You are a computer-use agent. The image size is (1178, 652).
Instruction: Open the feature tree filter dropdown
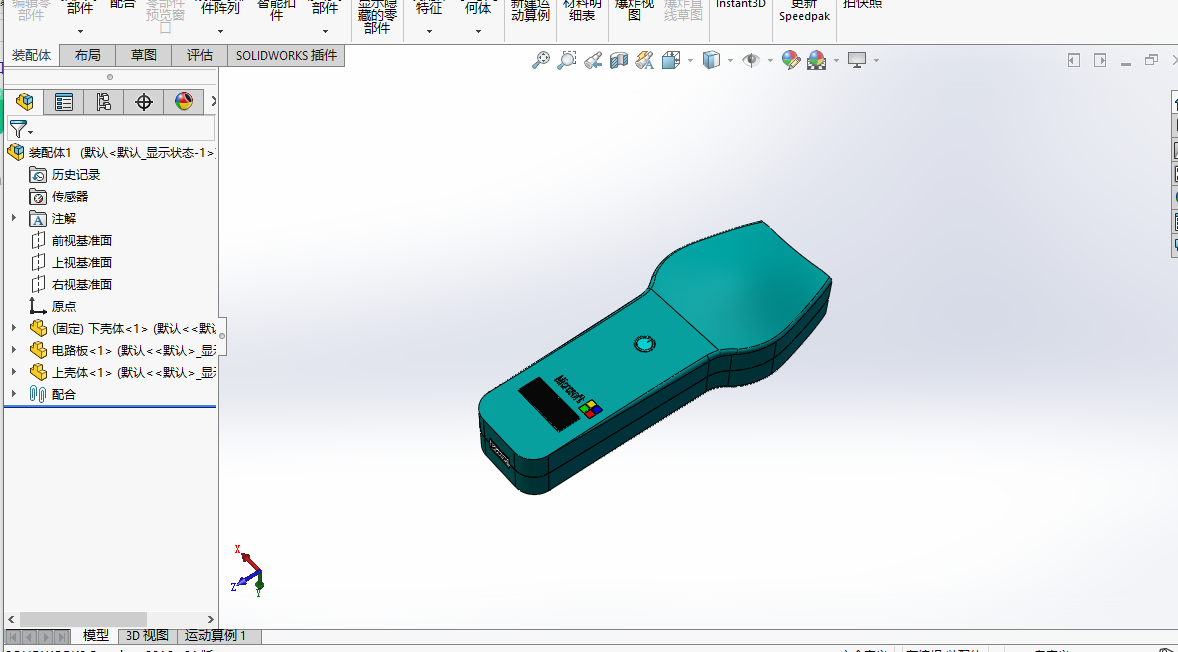[20, 128]
